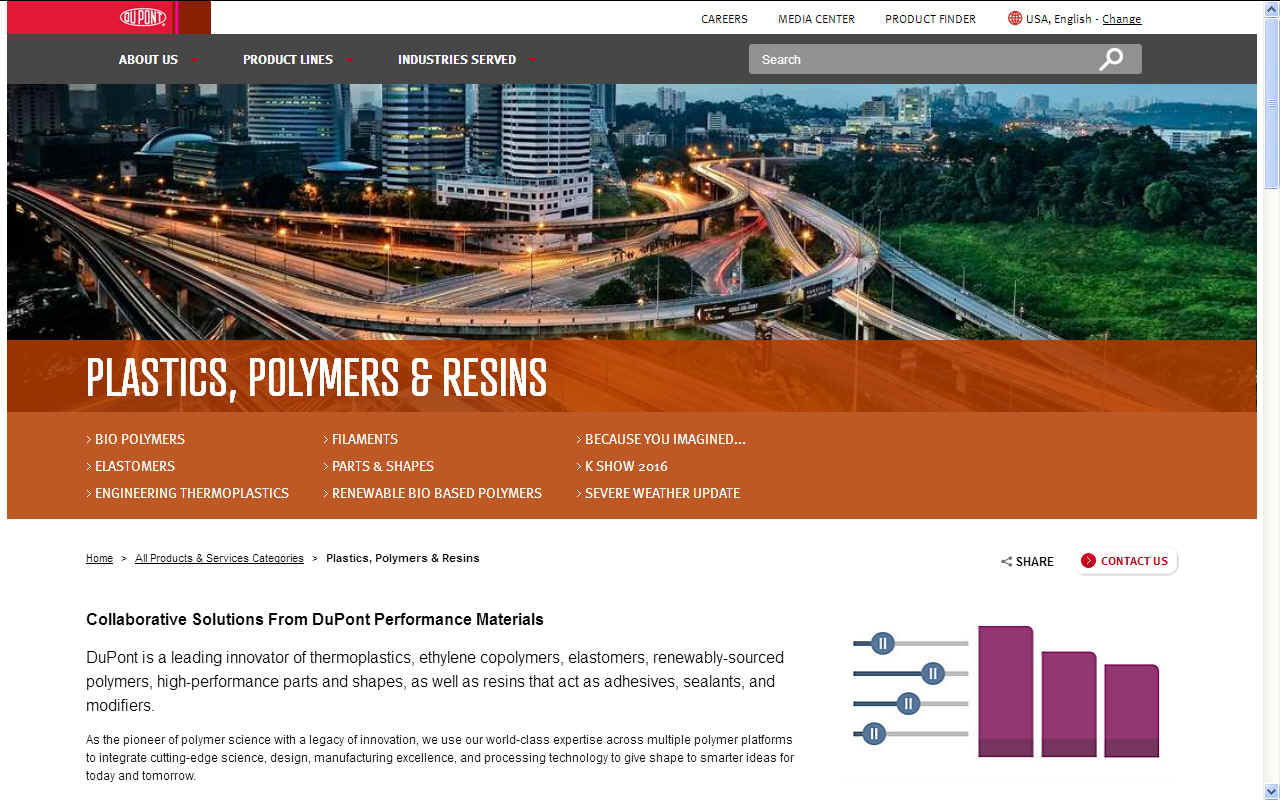Focus the Search input field
This screenshot has width=1280, height=800.
click(x=920, y=59)
